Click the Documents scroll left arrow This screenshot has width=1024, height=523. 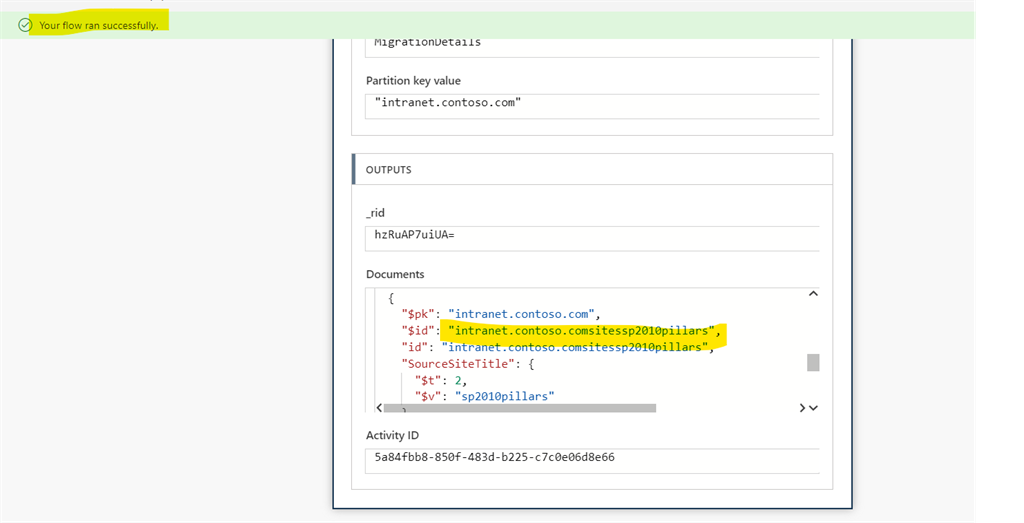point(379,408)
